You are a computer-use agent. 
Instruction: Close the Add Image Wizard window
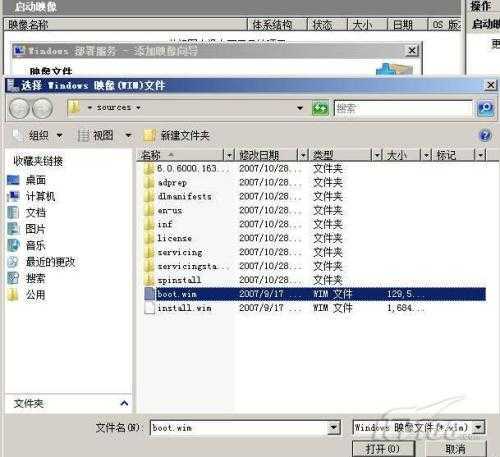tap(412, 51)
